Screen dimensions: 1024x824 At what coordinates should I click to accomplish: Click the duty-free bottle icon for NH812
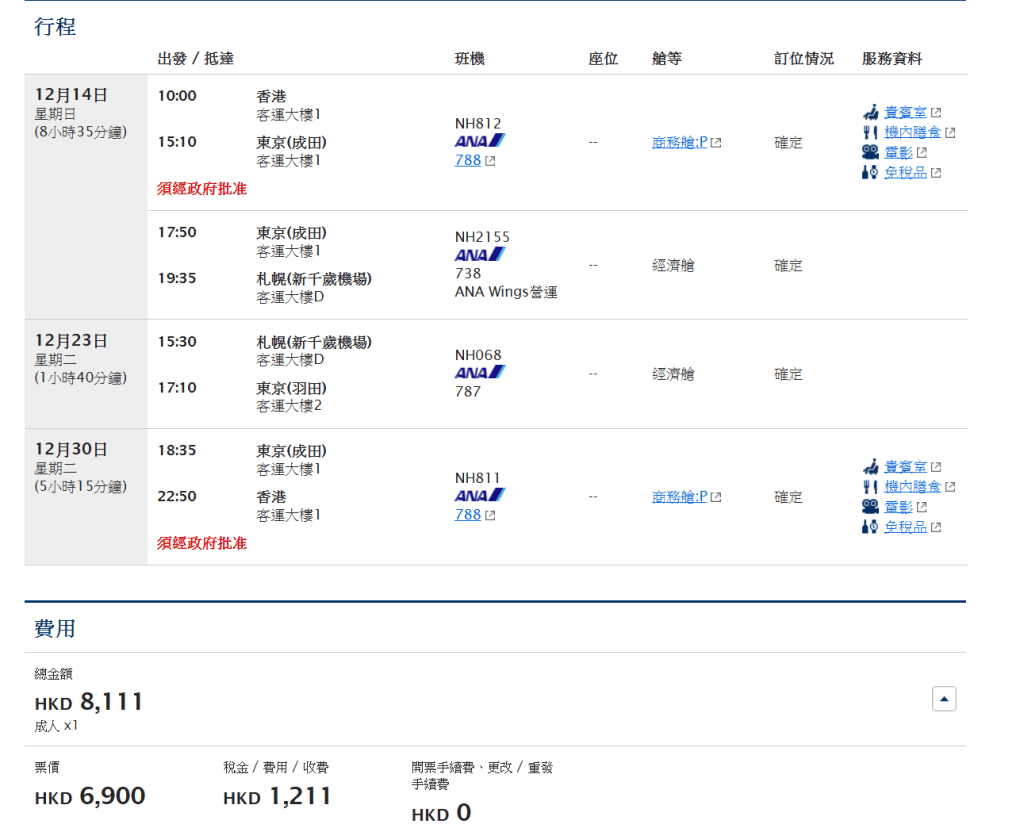(x=870, y=172)
